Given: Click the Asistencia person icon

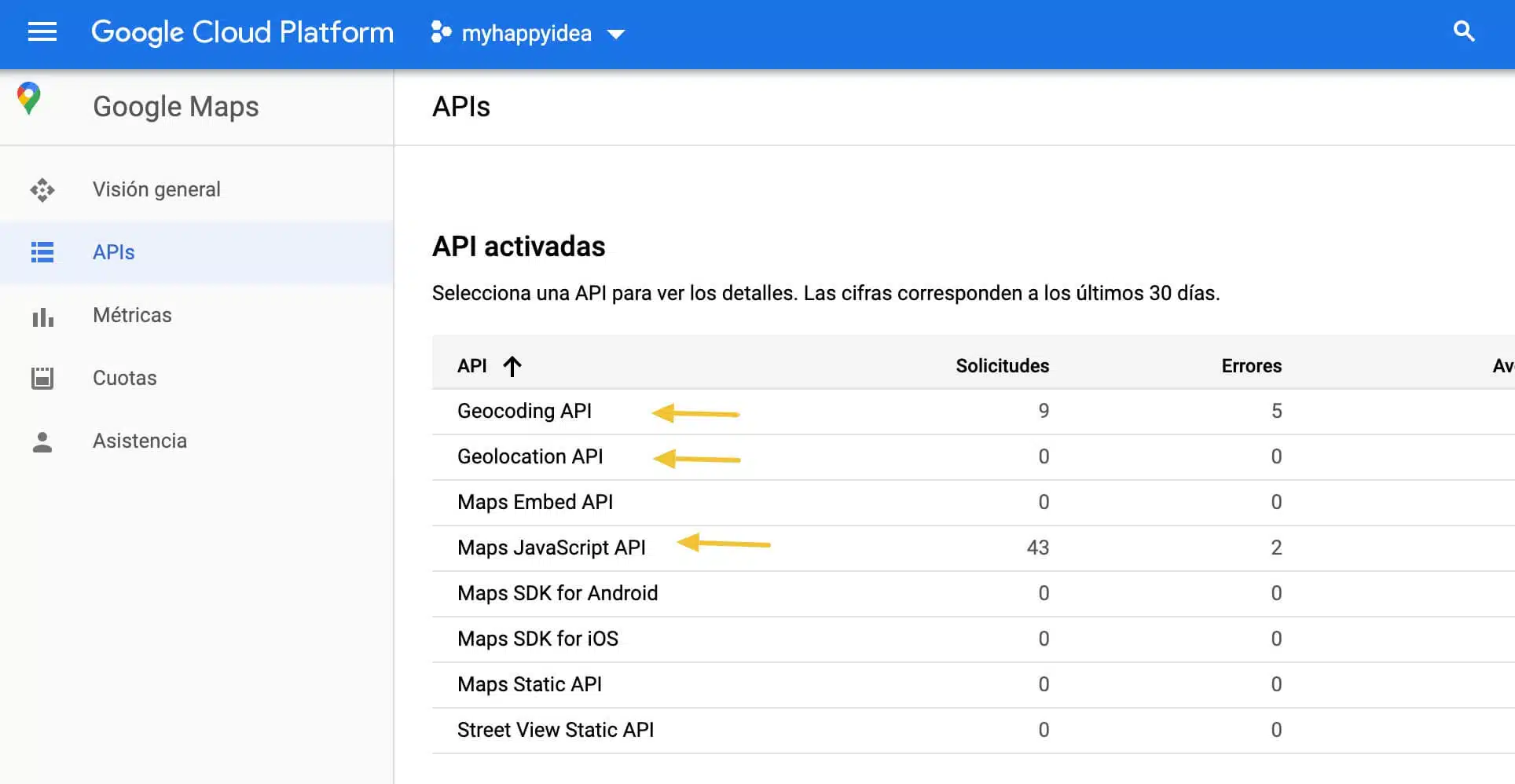Looking at the screenshot, I should coord(42,441).
